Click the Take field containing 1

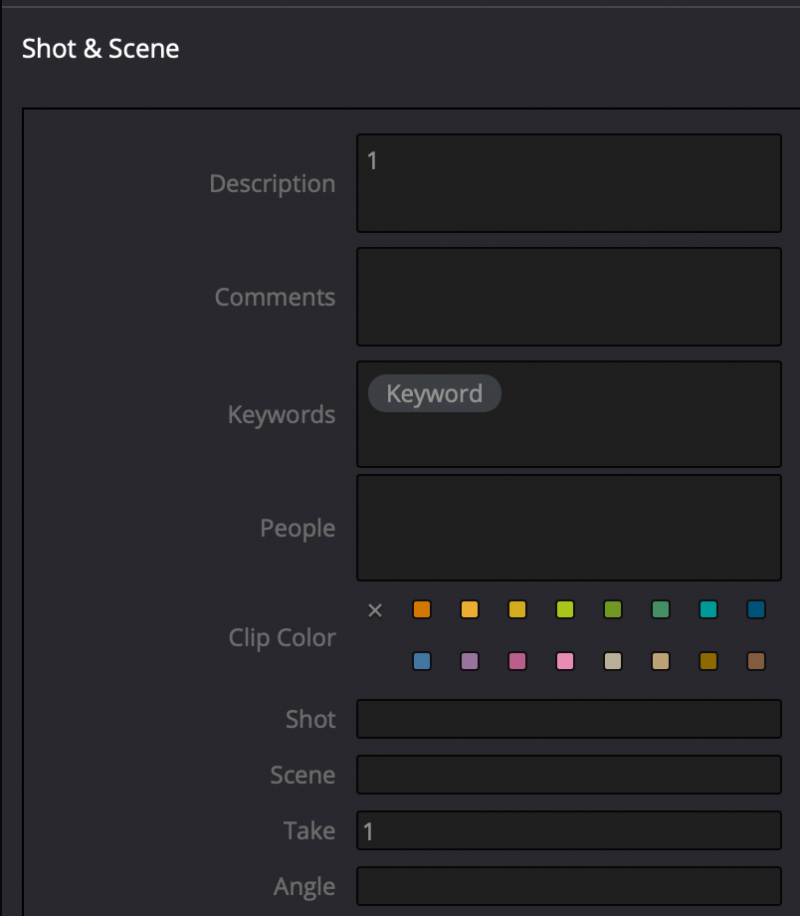568,831
